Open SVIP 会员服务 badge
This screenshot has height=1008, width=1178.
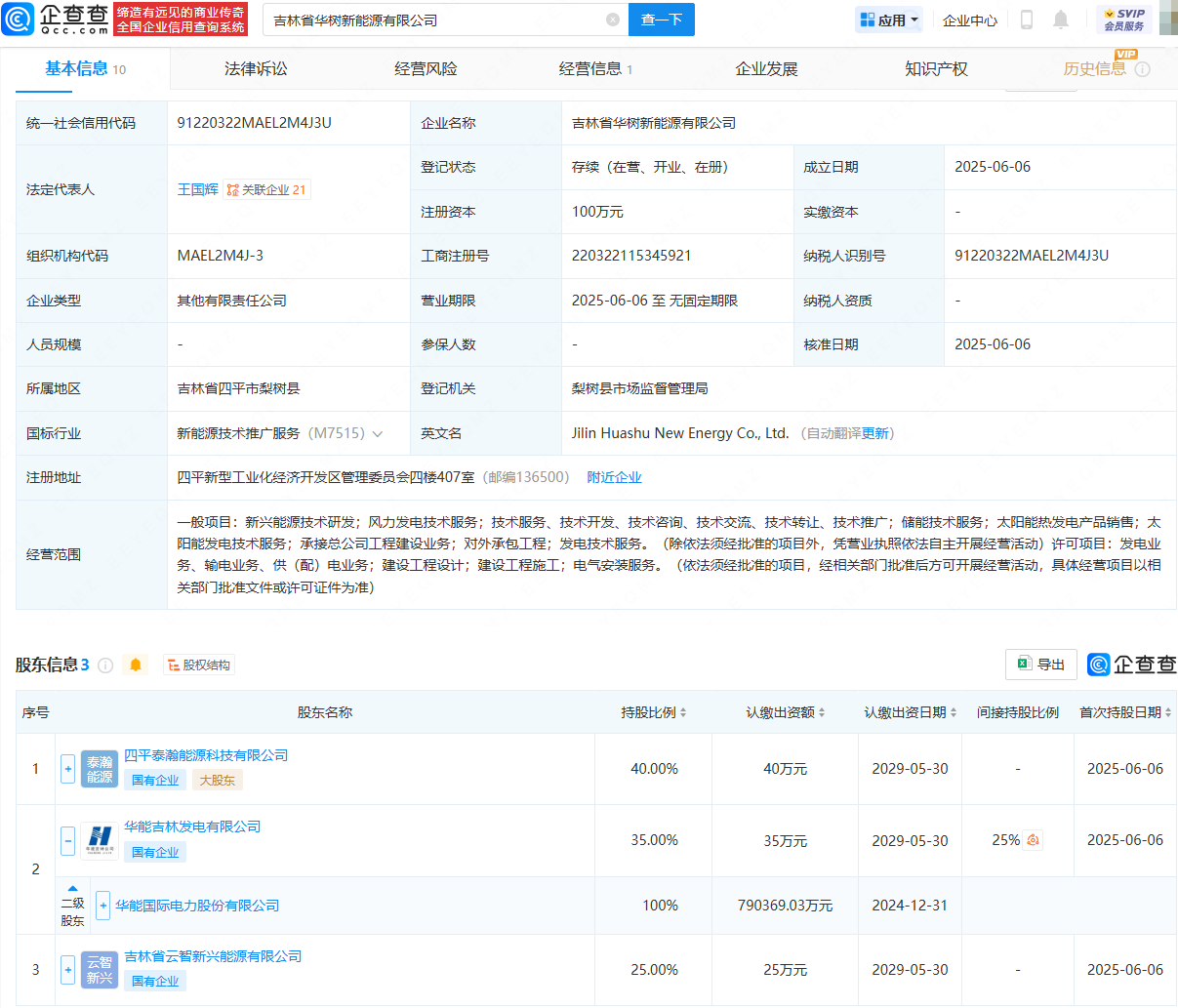[1124, 20]
